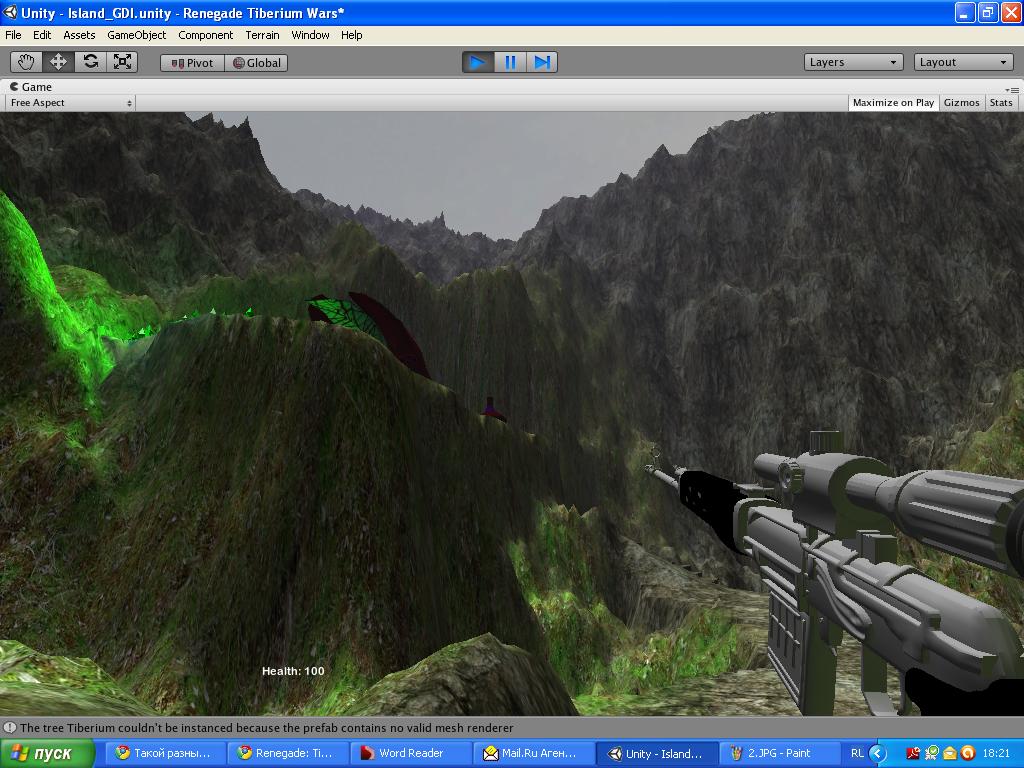Open the Game panel options menu

(x=1012, y=90)
